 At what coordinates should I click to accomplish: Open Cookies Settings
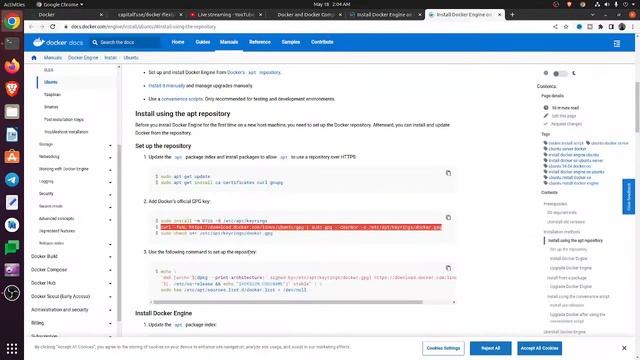coord(443,348)
